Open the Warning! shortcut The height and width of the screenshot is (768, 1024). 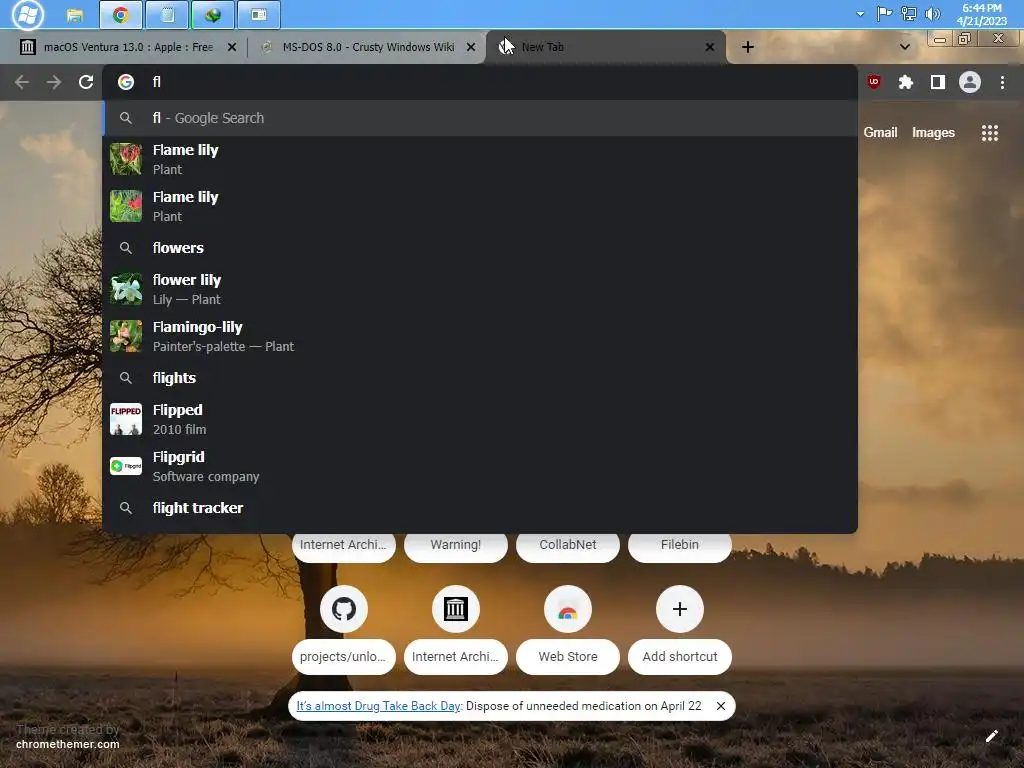[456, 545]
